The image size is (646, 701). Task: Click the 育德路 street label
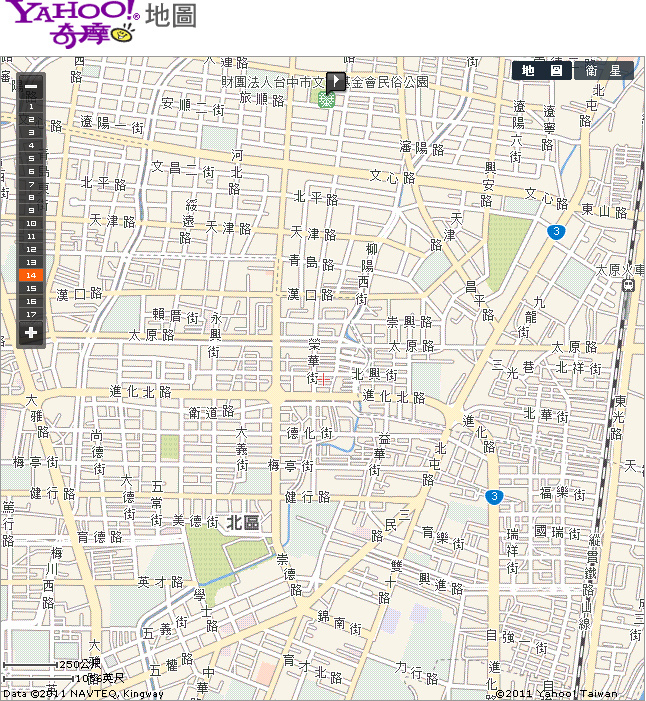coord(100,536)
